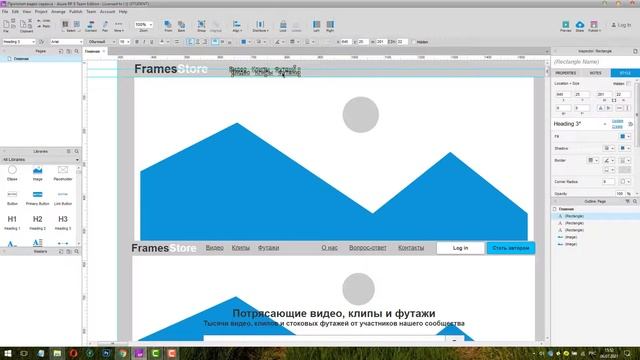
Task: Click the 'Контакты' link on canvas
Action: click(x=411, y=247)
